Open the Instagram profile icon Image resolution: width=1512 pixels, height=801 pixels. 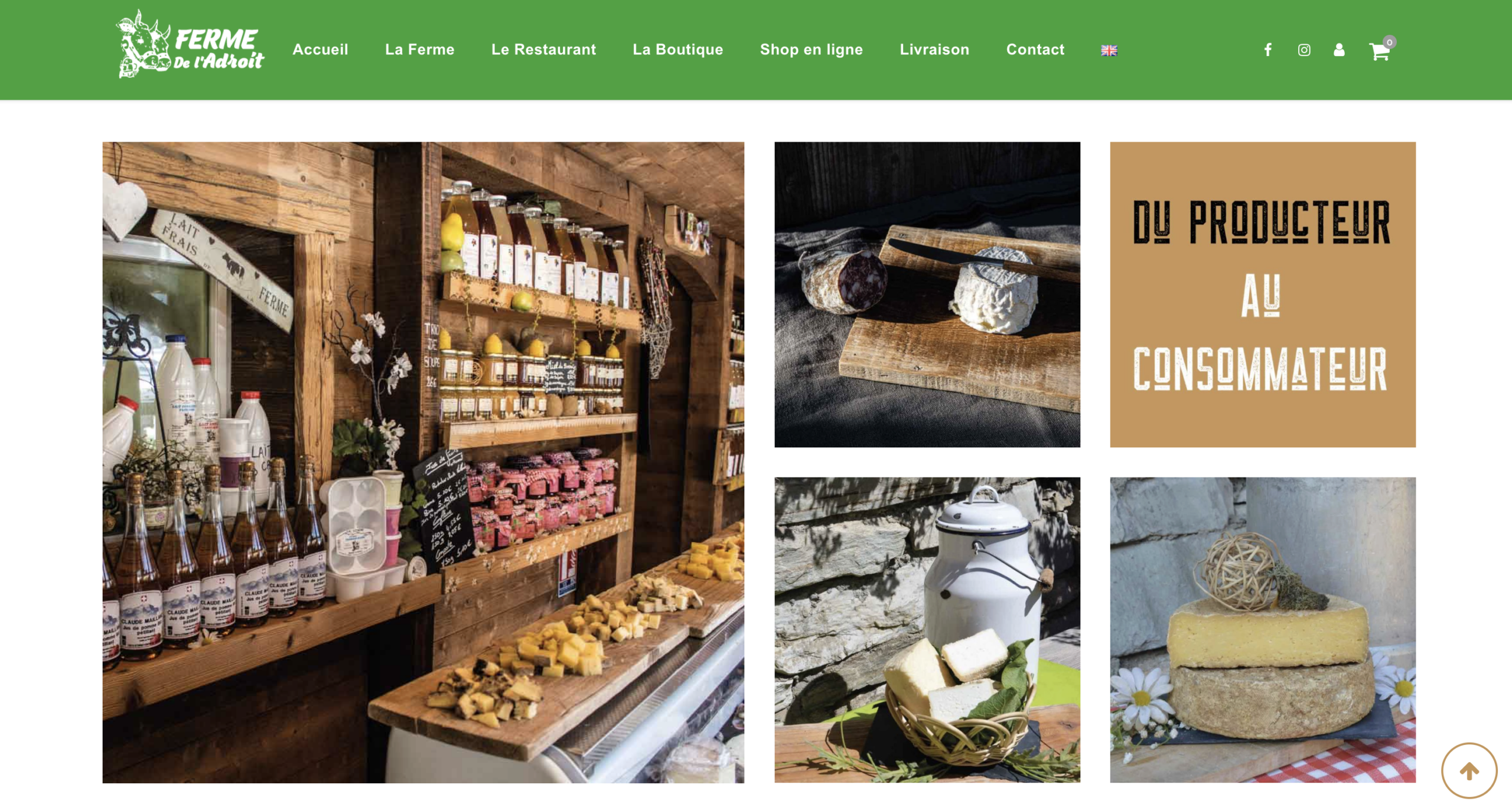[1304, 50]
